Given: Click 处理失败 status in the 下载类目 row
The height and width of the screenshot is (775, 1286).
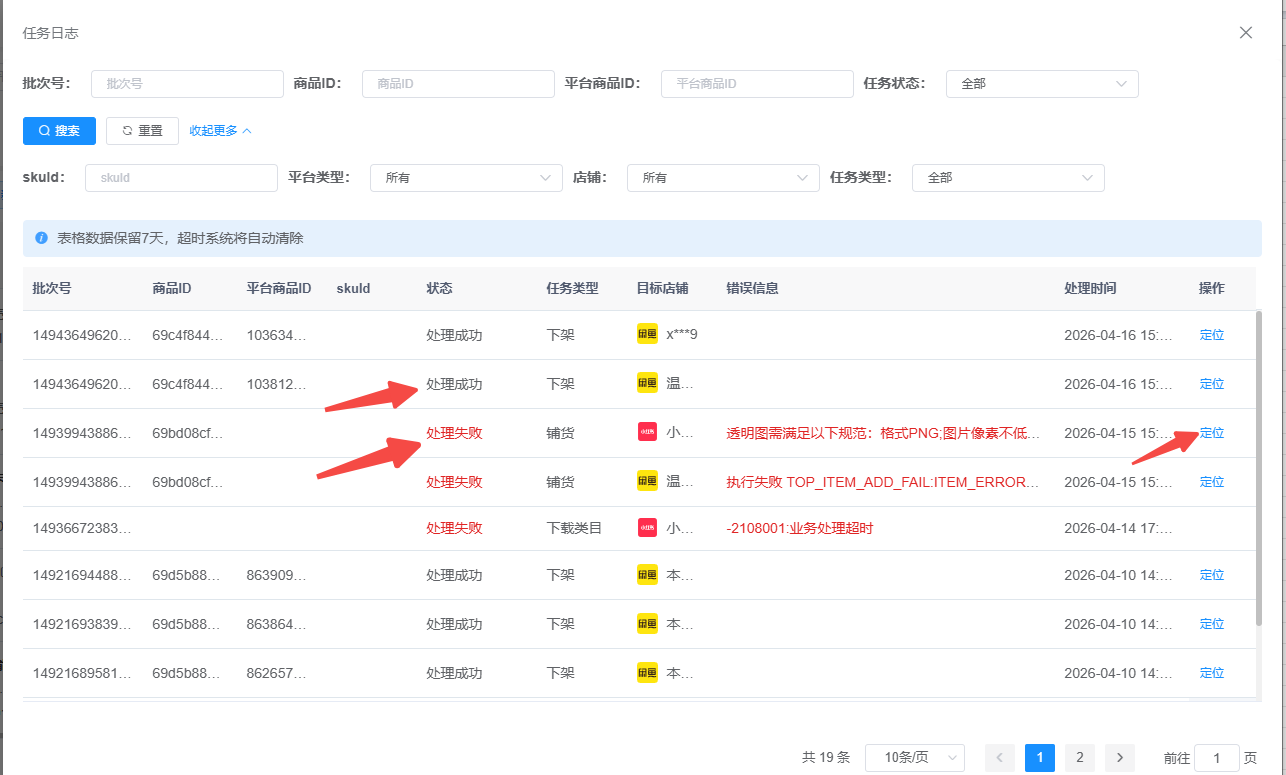Looking at the screenshot, I should coord(455,528).
